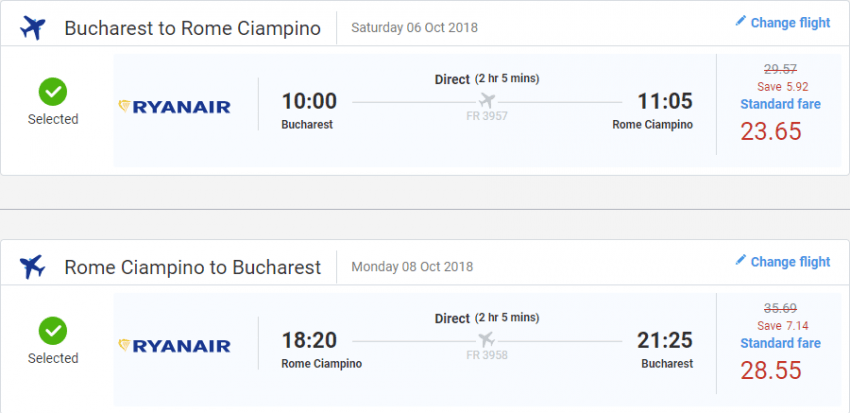
Task: Open Change flight for Bucharest to Rome Ciampino
Action: (x=790, y=23)
